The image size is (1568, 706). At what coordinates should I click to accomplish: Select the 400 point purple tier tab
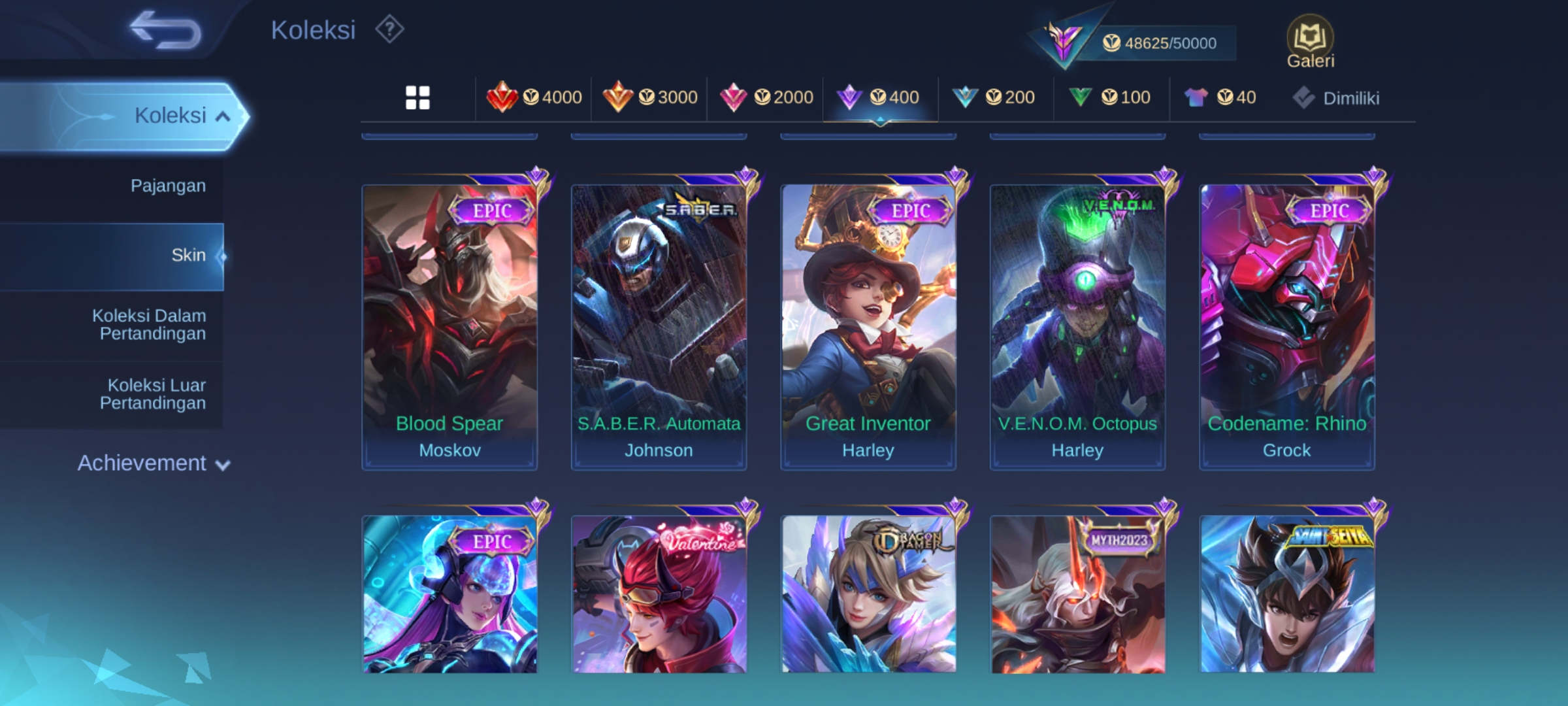coord(879,97)
